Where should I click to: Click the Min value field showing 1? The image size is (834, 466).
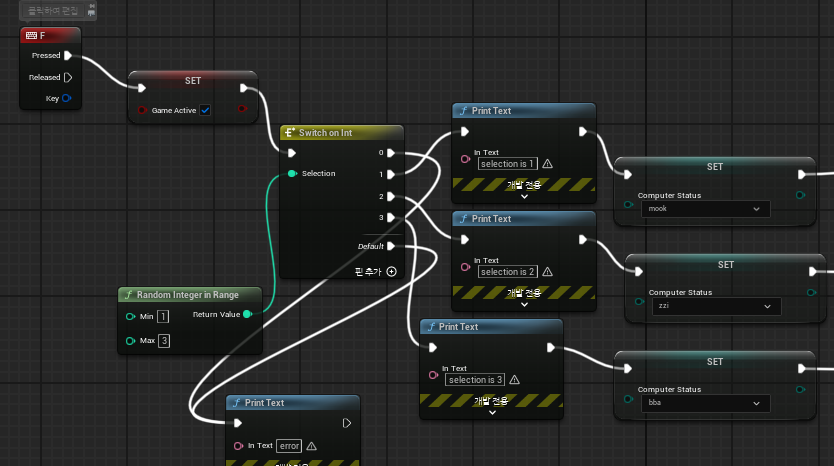pos(163,317)
